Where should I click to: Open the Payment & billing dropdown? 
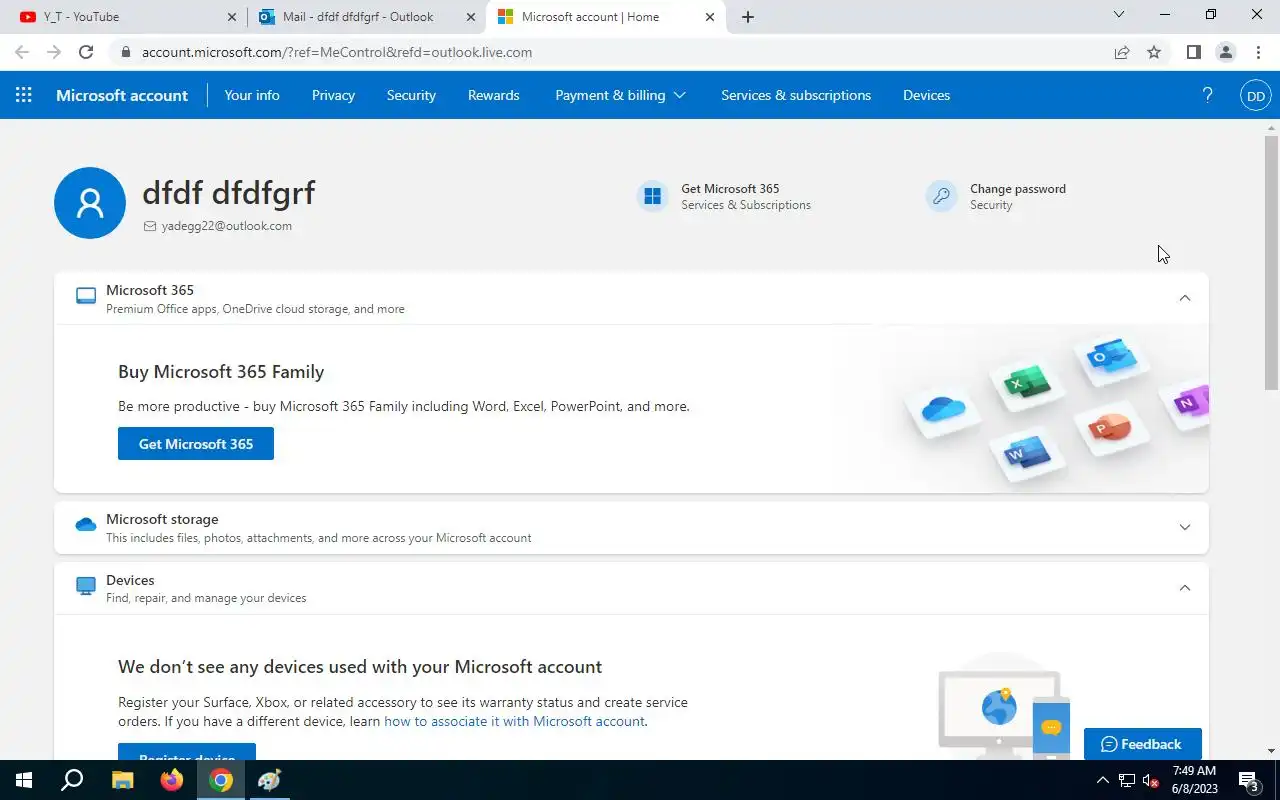pyautogui.click(x=620, y=95)
